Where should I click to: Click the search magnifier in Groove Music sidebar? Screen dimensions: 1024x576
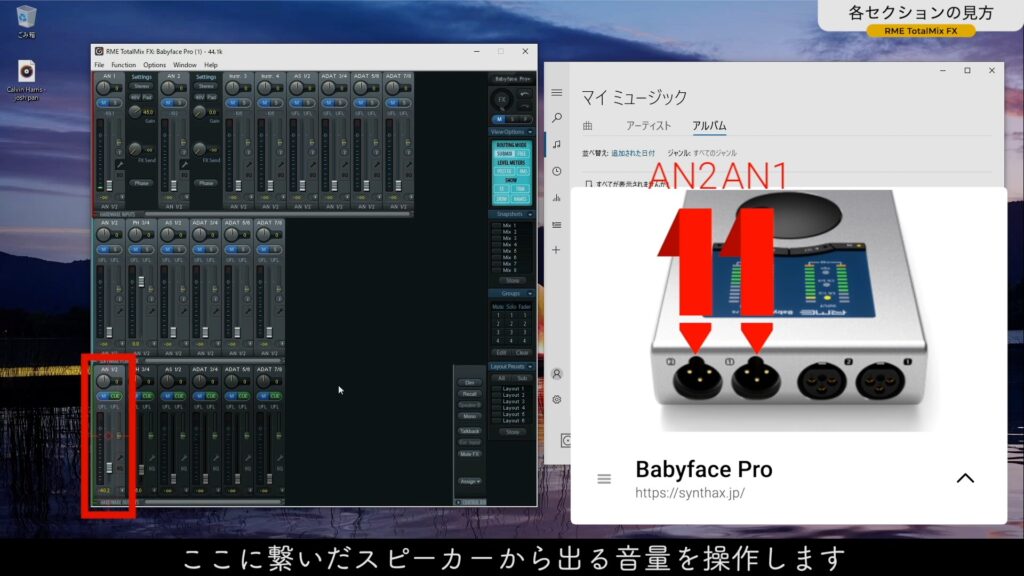pyautogui.click(x=556, y=118)
